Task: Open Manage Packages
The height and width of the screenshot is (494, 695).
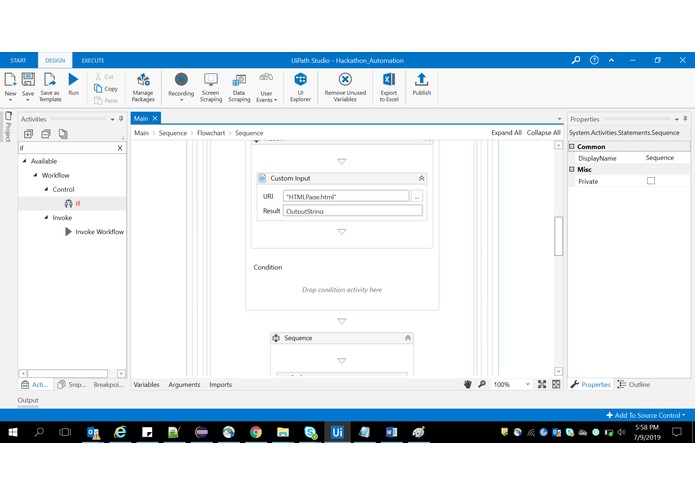Action: (143, 87)
